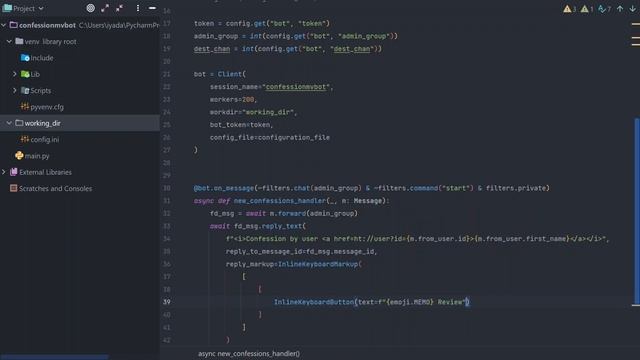Expand External Libraries node
The image size is (640, 360).
coord(4,172)
